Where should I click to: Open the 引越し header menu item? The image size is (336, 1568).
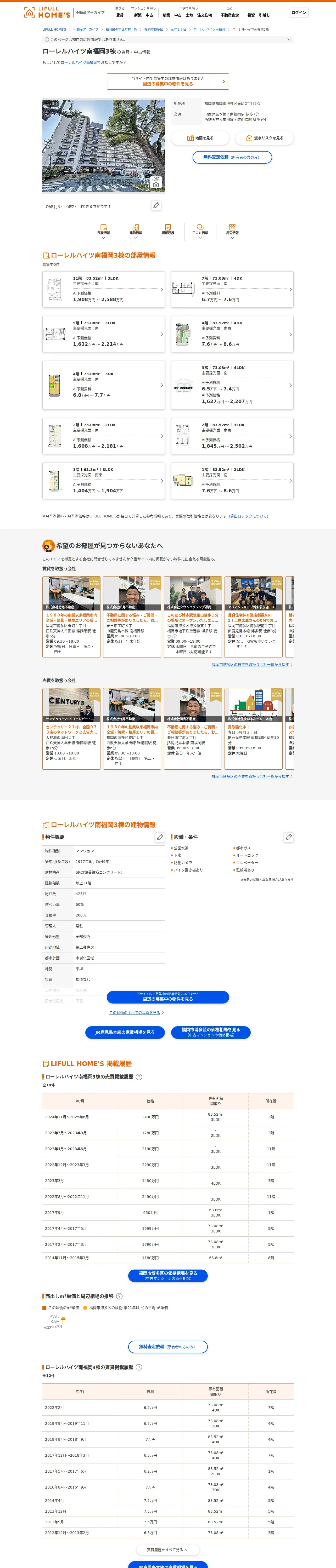(x=264, y=15)
